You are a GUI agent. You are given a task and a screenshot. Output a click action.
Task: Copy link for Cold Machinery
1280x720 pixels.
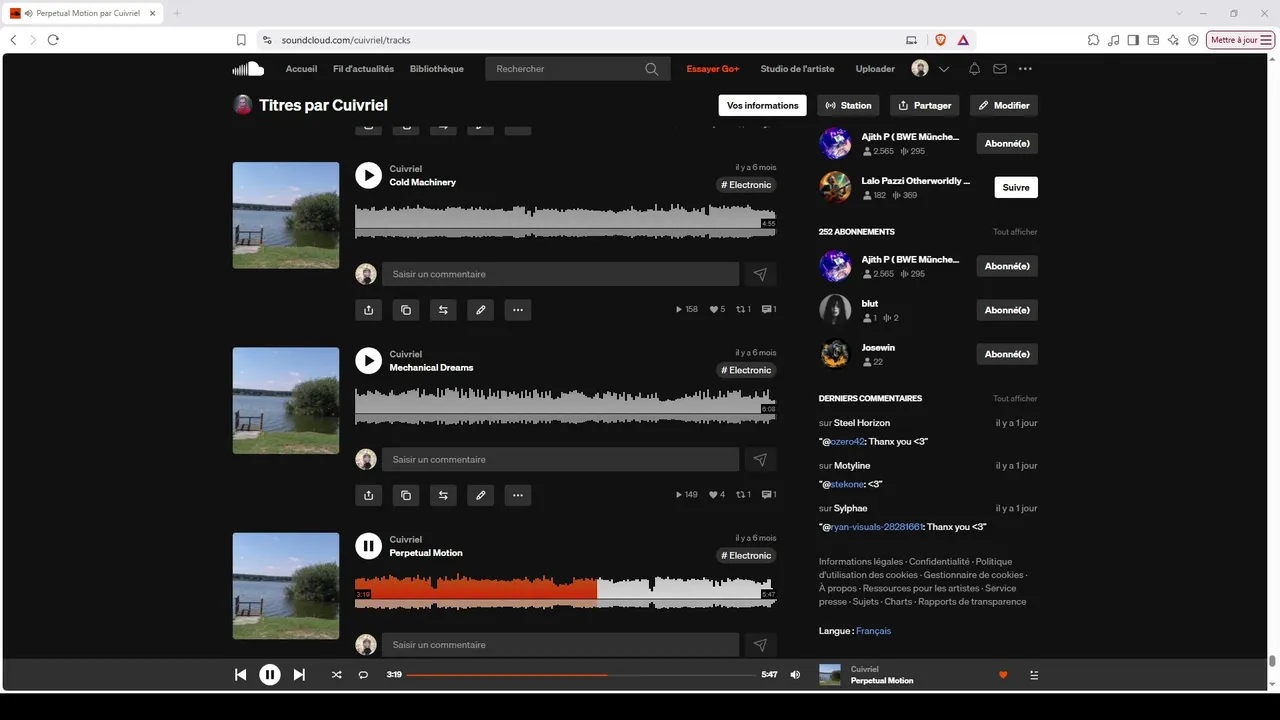[x=405, y=310]
